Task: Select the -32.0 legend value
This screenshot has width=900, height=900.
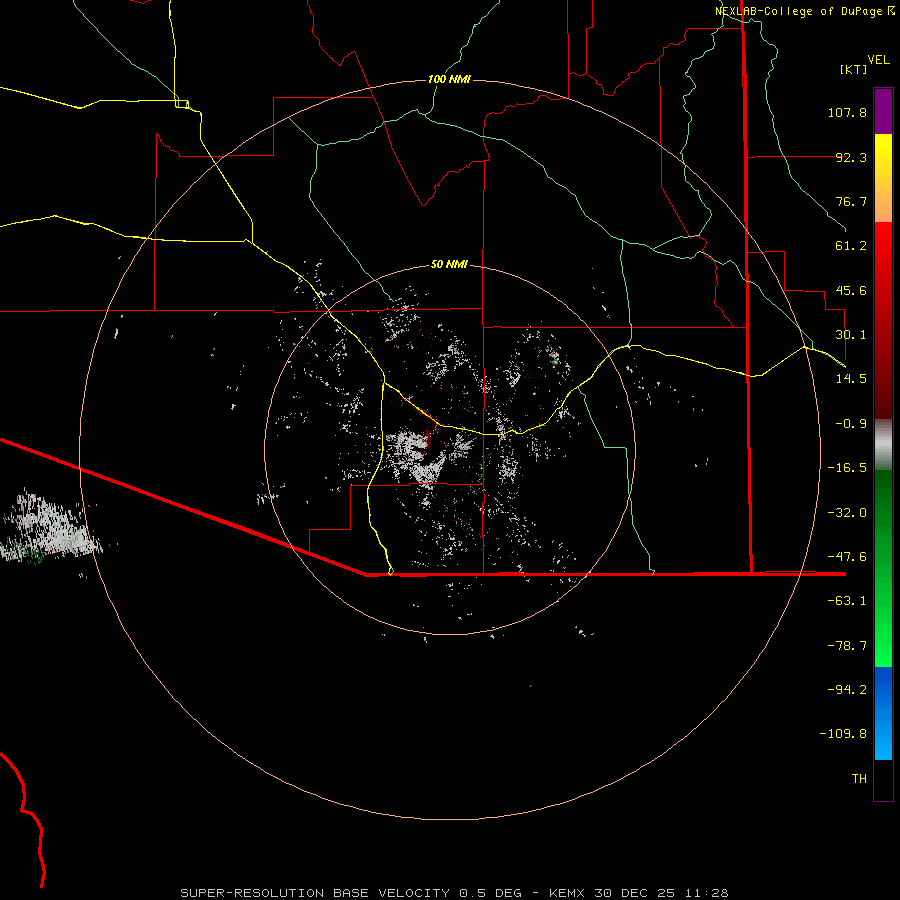Action: pos(847,513)
